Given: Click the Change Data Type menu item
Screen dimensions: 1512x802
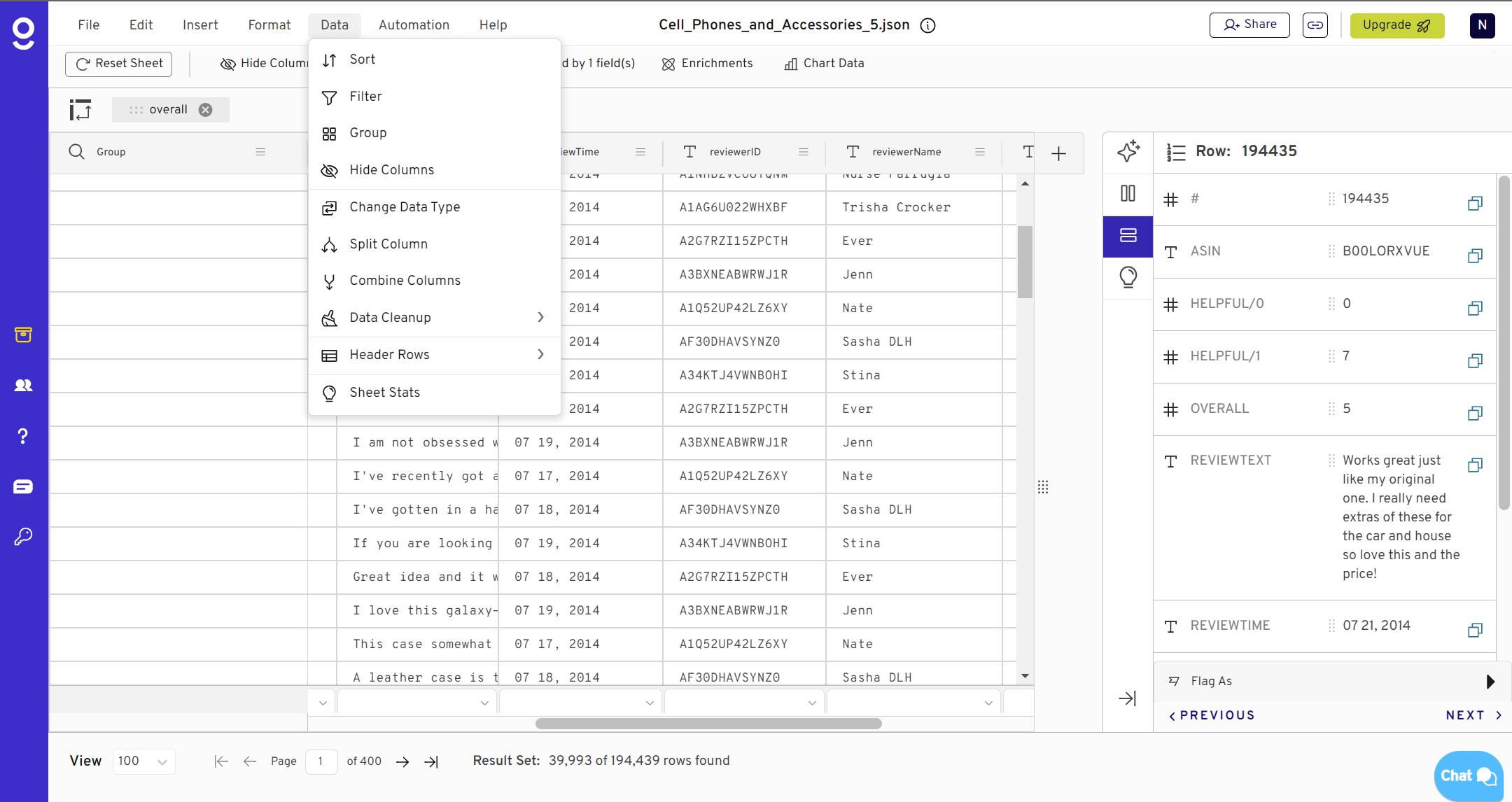Looking at the screenshot, I should [404, 207].
